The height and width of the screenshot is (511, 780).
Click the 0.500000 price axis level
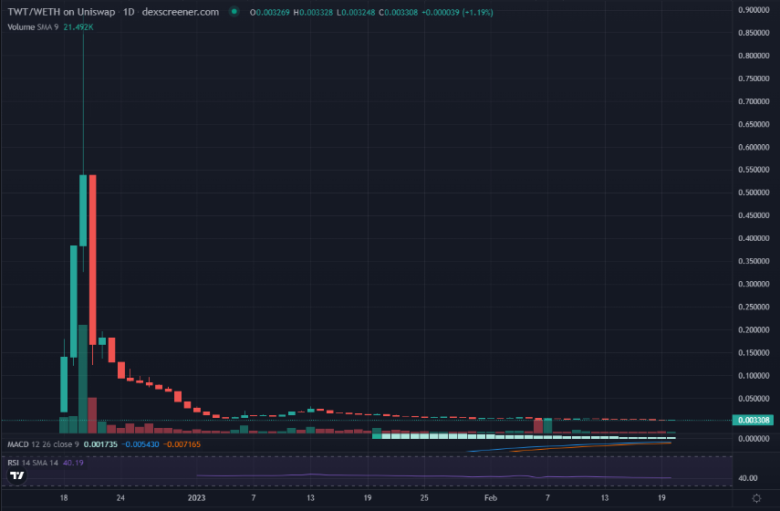click(x=754, y=192)
